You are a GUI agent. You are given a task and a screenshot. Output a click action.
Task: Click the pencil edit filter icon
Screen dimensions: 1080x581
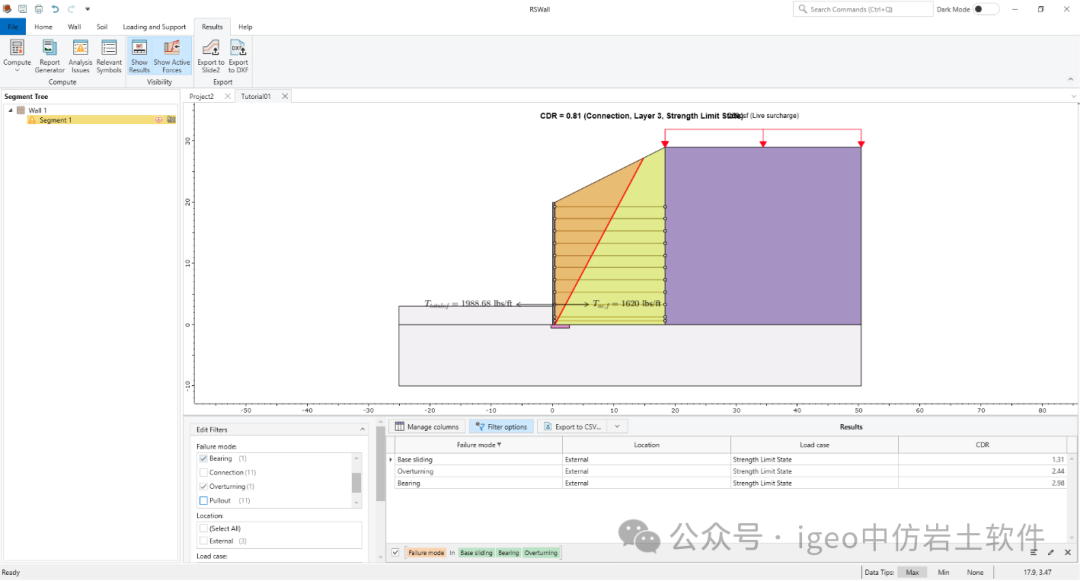pos(1051,552)
